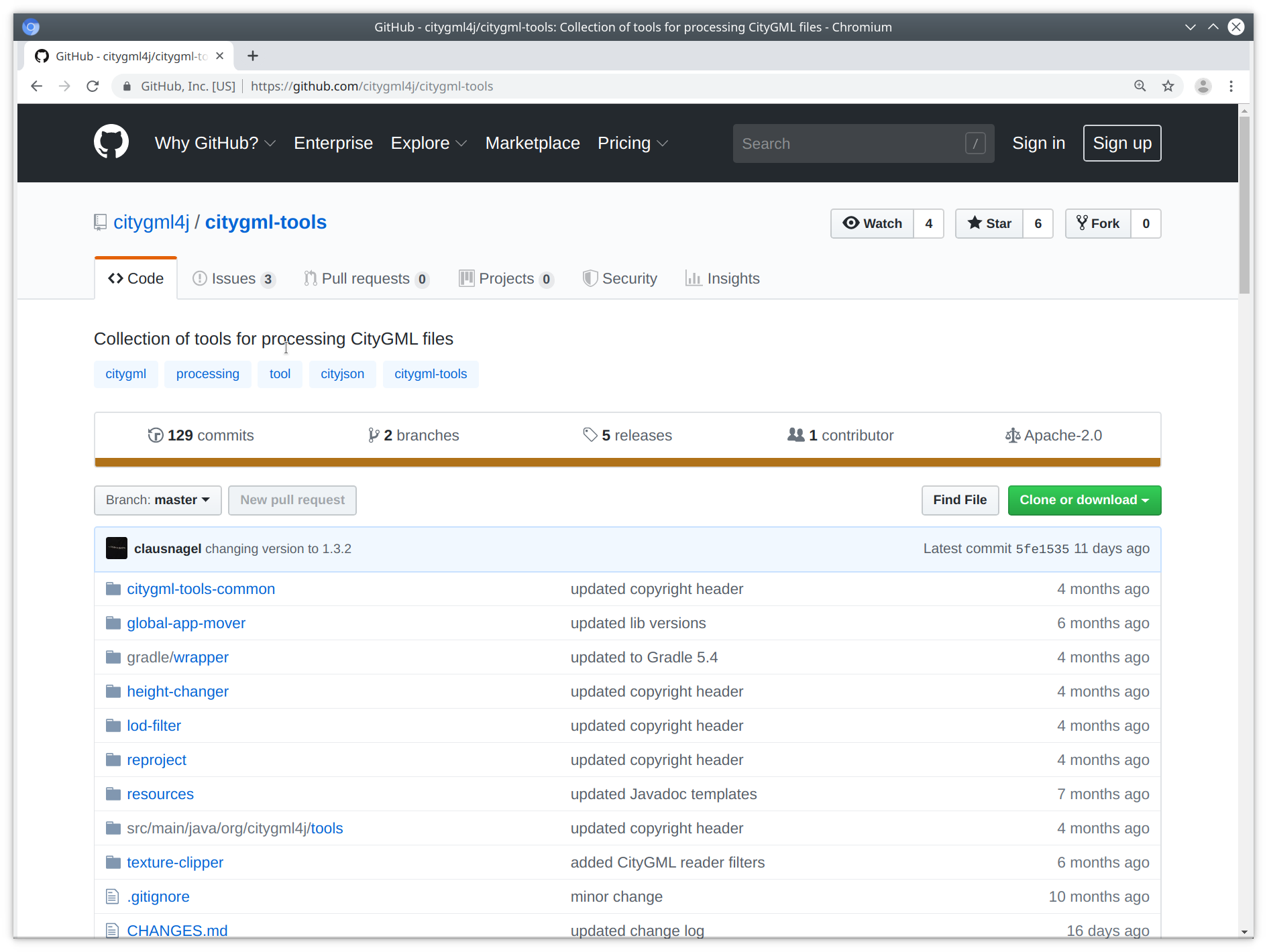Viewport: 1267px width, 952px height.
Task: Click the GitHub octocat logo
Action: click(x=111, y=142)
